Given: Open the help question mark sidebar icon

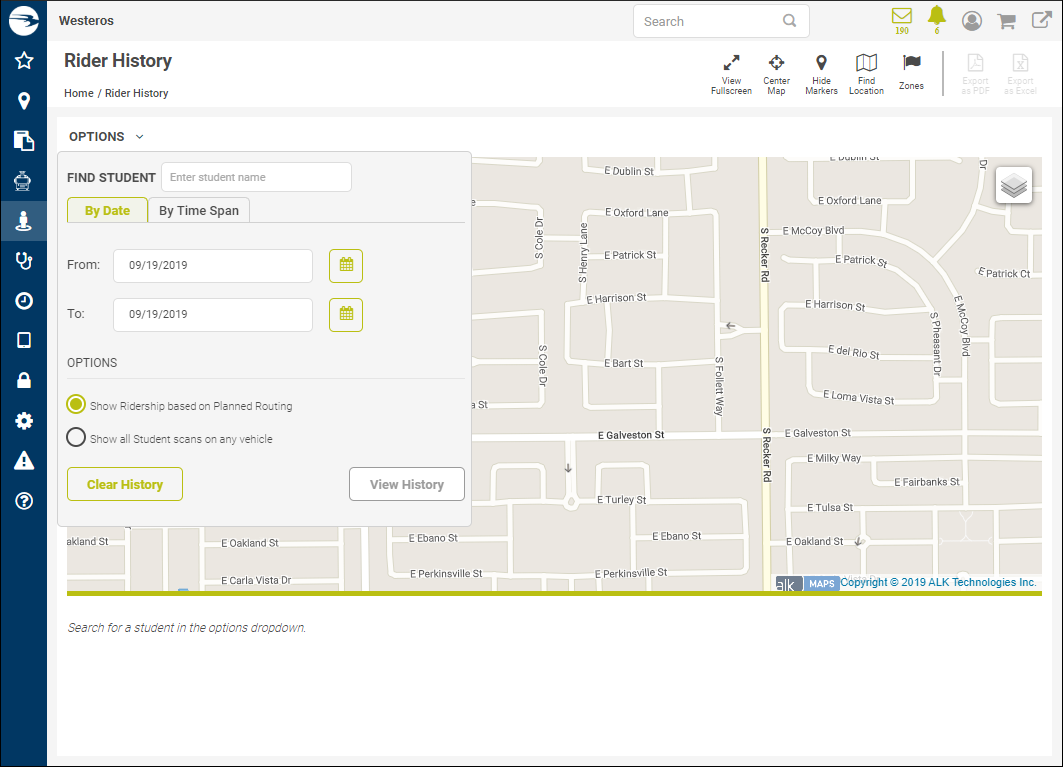Looking at the screenshot, I should coord(24,500).
